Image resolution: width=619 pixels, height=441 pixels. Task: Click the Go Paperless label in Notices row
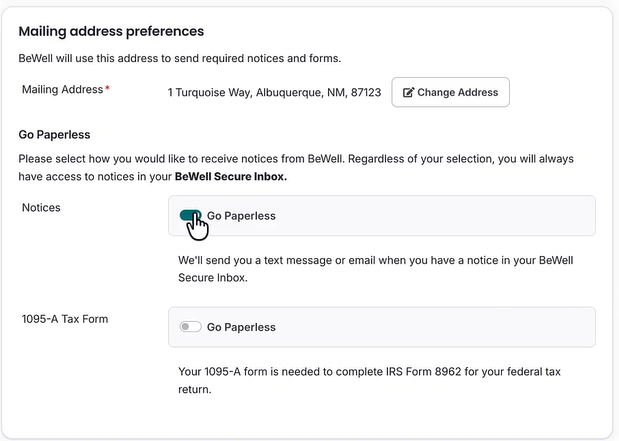pos(241,216)
